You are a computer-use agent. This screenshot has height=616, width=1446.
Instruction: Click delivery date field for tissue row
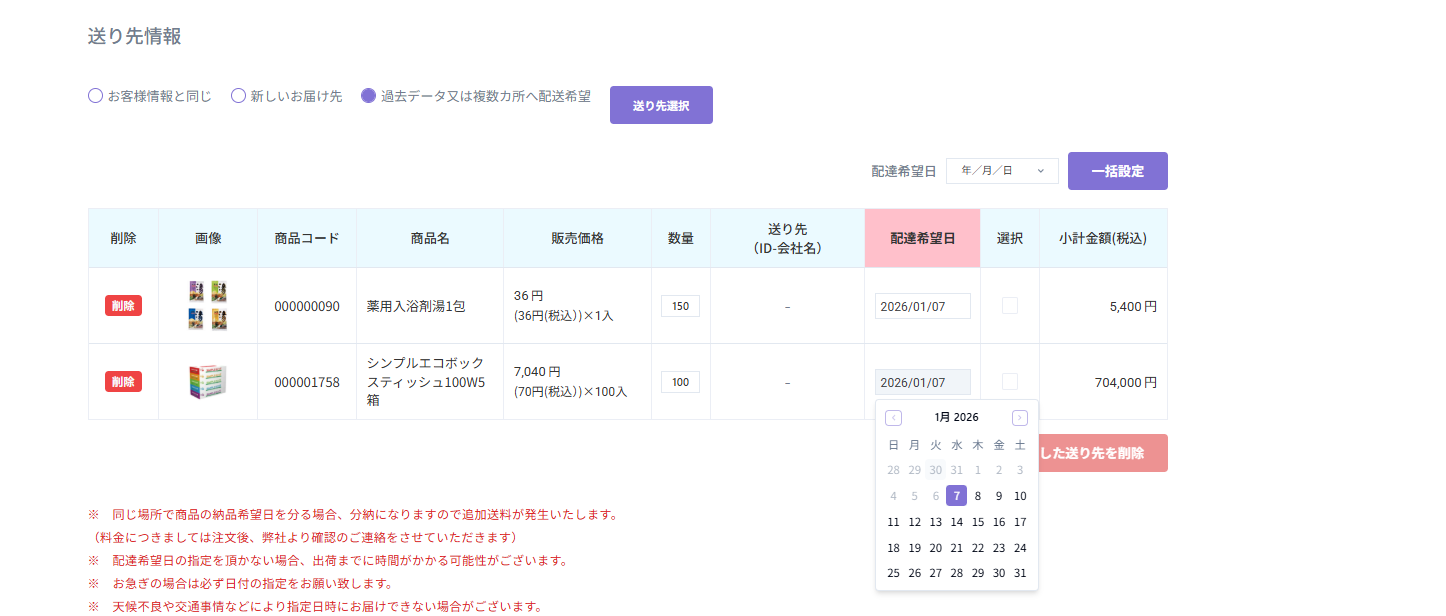(x=922, y=382)
